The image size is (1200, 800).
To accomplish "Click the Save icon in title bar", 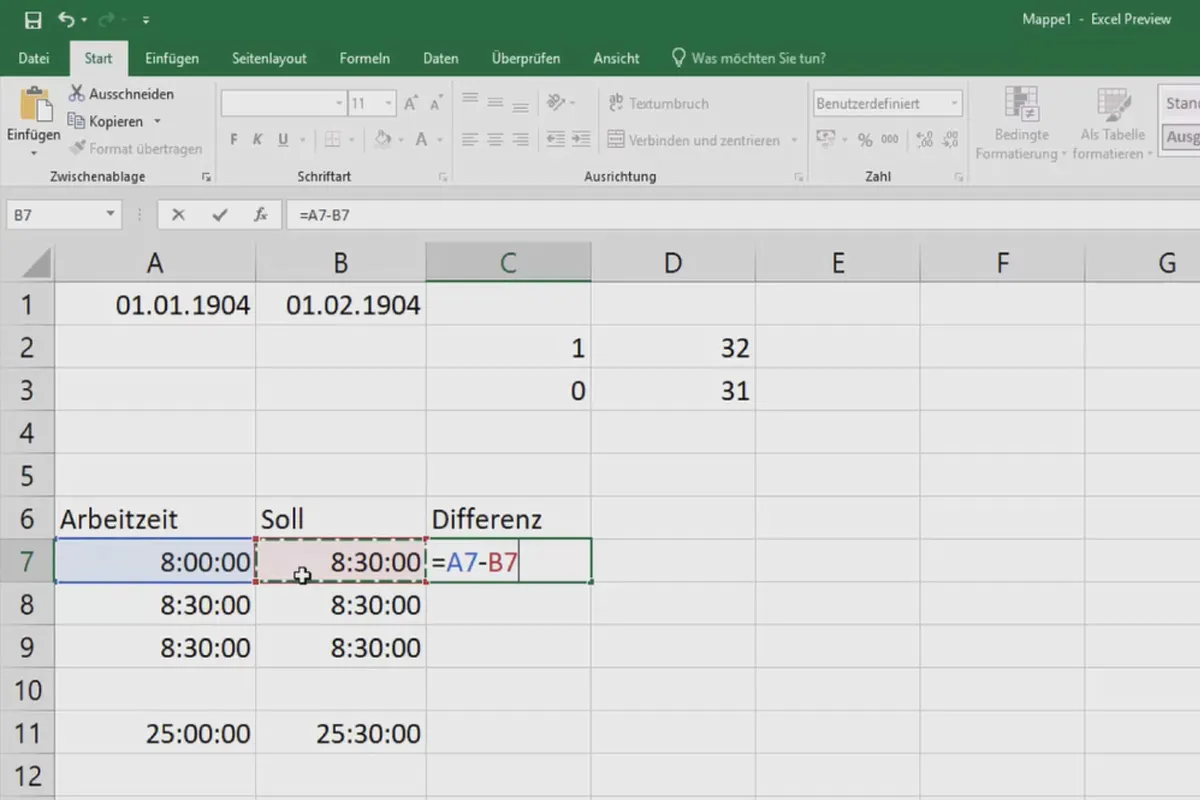I will [x=33, y=20].
